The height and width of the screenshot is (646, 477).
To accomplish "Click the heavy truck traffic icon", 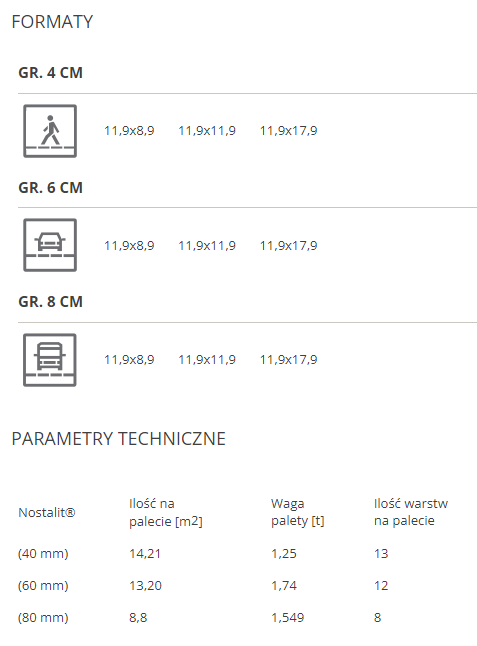I will point(50,360).
